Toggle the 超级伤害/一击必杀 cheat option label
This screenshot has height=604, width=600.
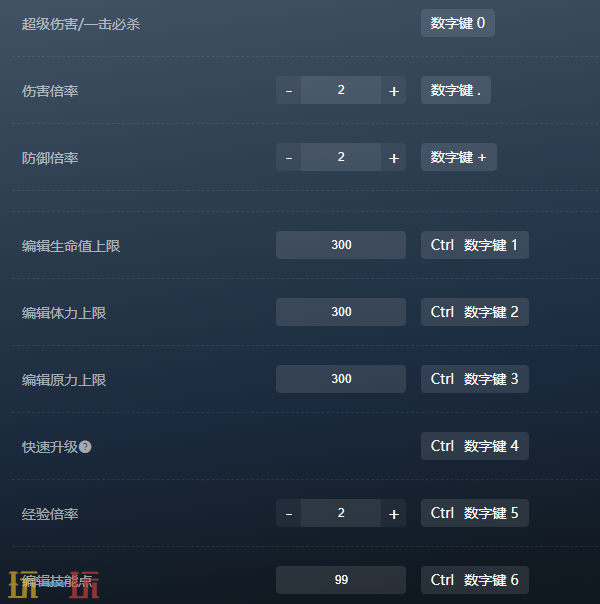(81, 24)
